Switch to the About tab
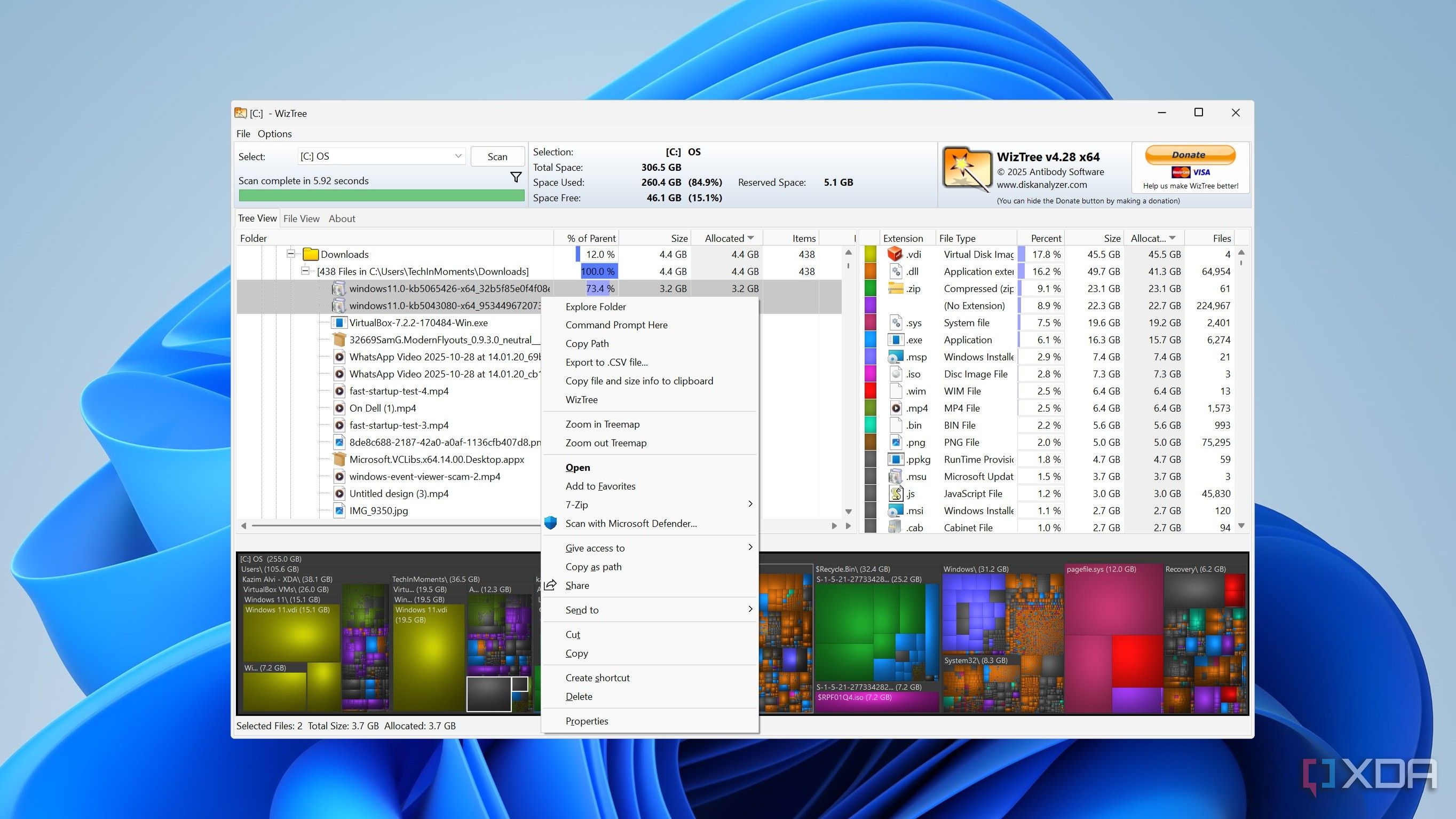 [x=342, y=219]
